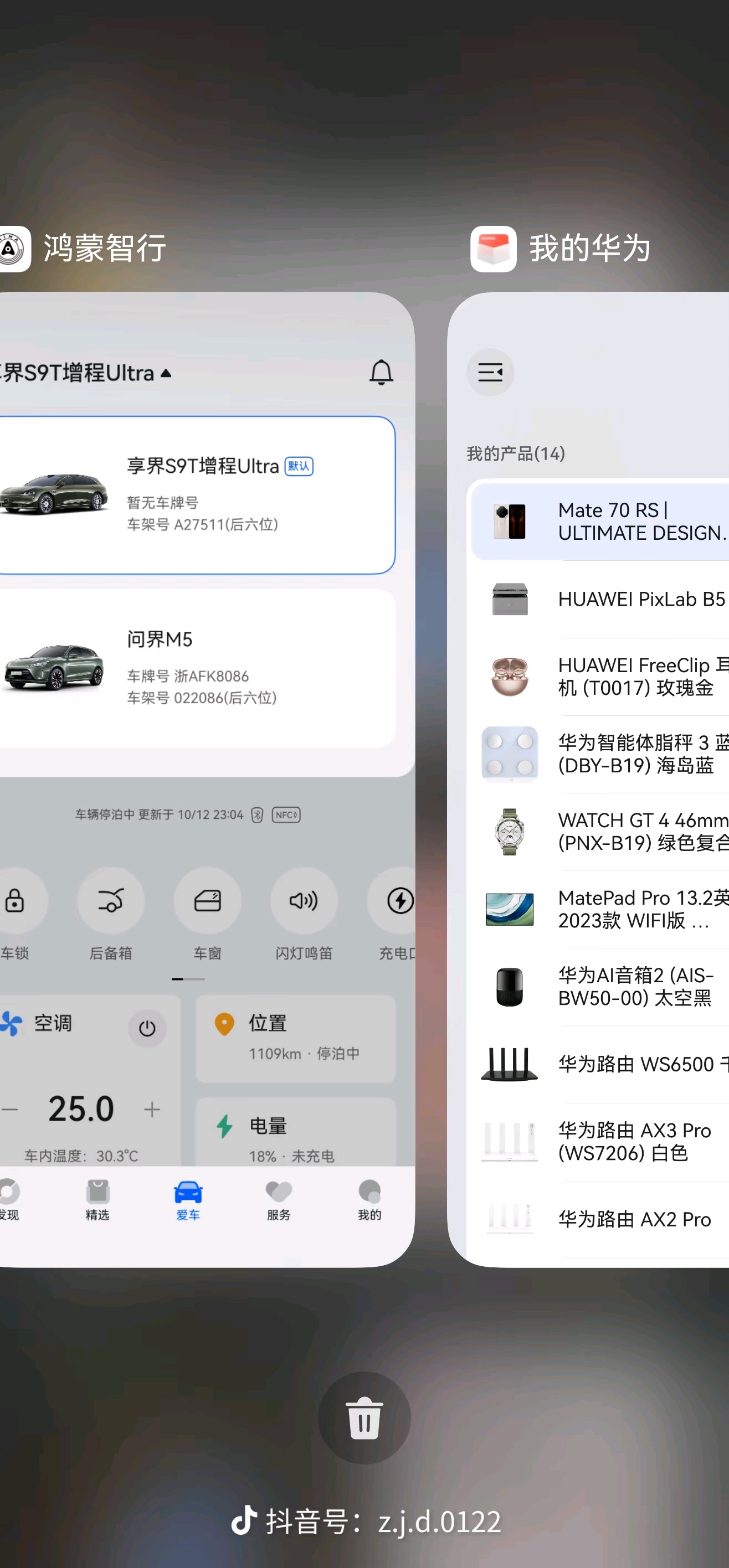This screenshot has width=729, height=1568.
Task: Tap the trash icon to clear recent apps
Action: pos(364,1417)
